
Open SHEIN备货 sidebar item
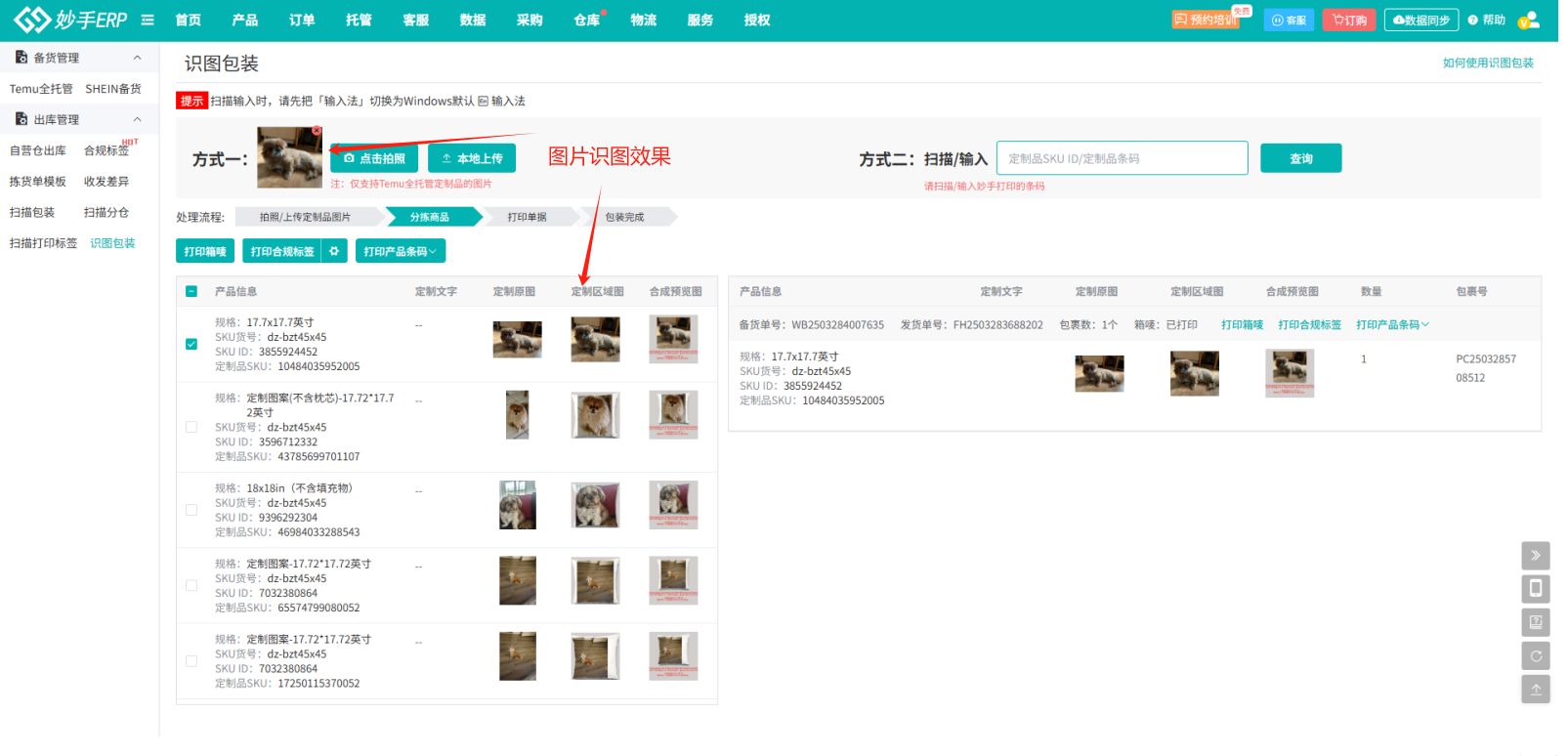click(x=113, y=89)
